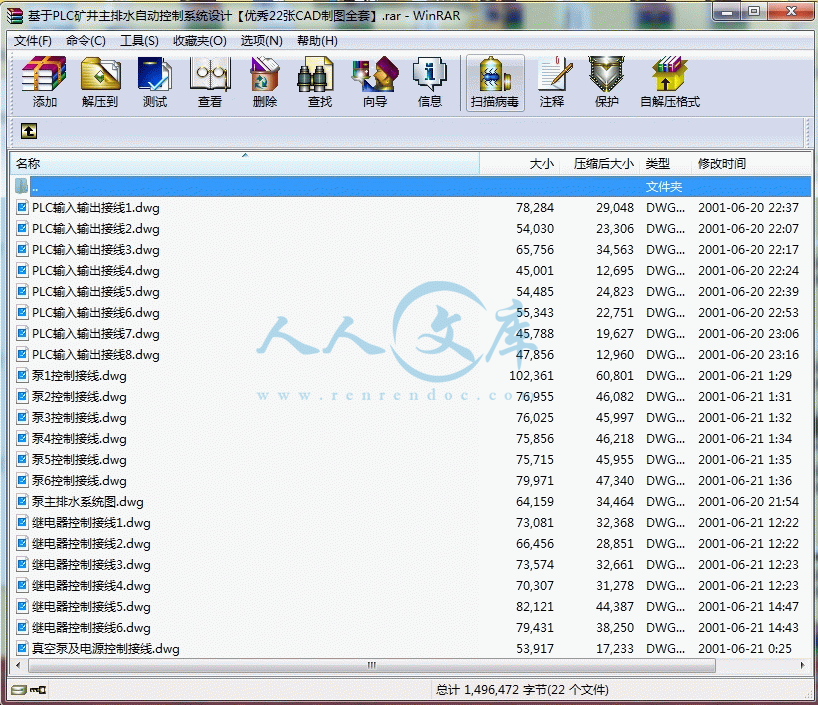The height and width of the screenshot is (705, 818).
Task: Click 文件夹 type in parent row
Action: tap(664, 187)
